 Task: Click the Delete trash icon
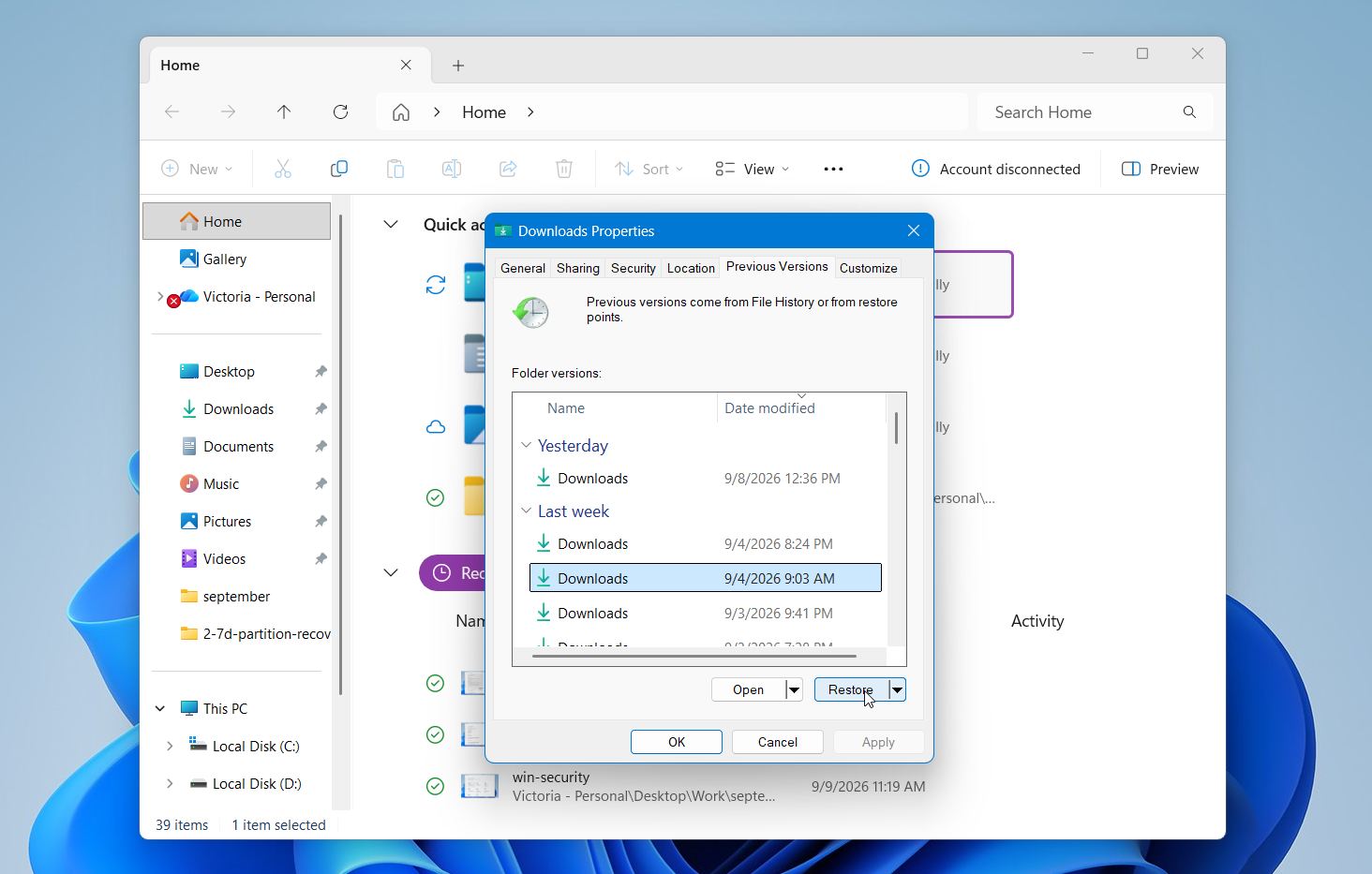coord(564,169)
